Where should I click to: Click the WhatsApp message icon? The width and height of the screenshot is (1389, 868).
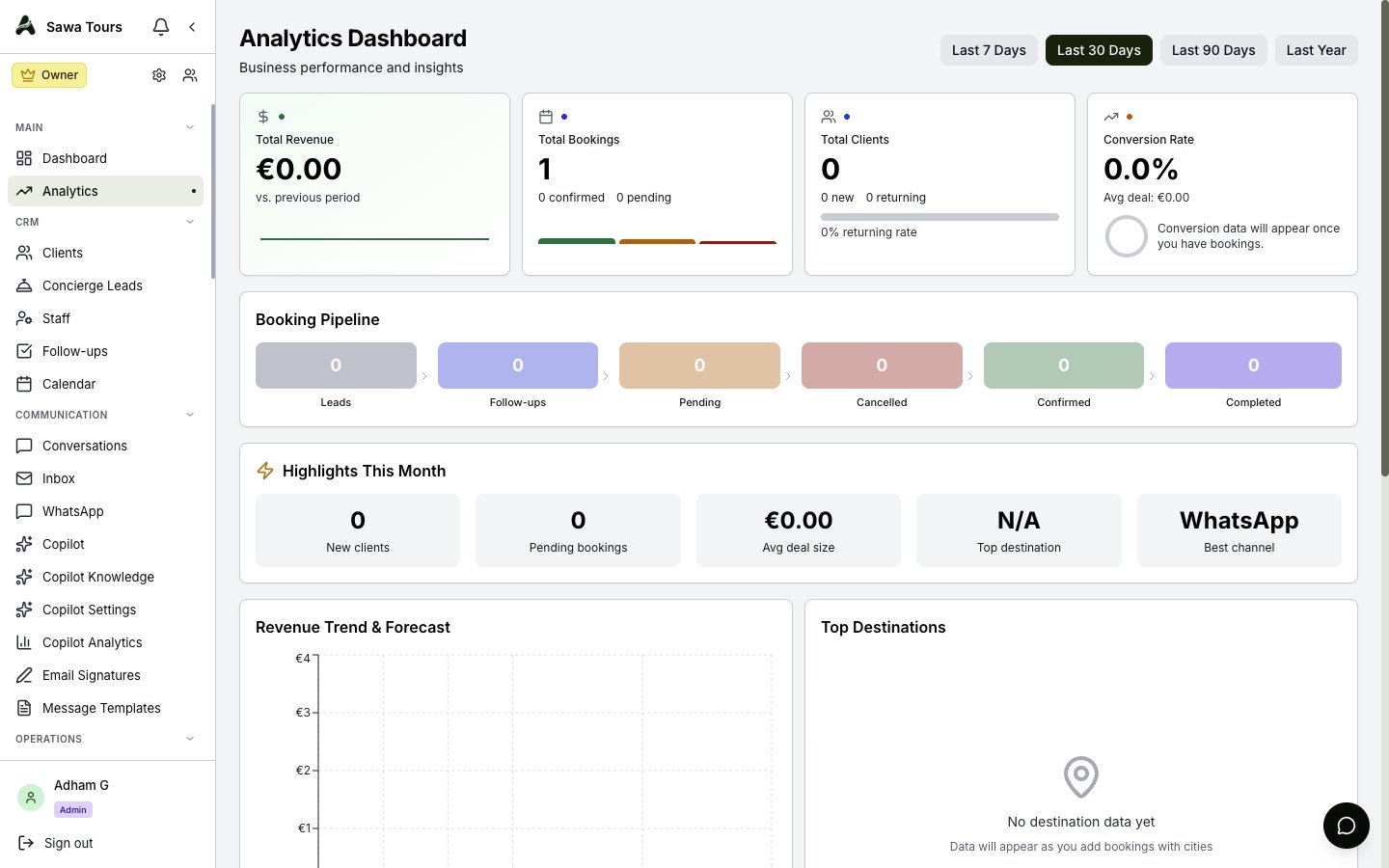[x=24, y=511]
